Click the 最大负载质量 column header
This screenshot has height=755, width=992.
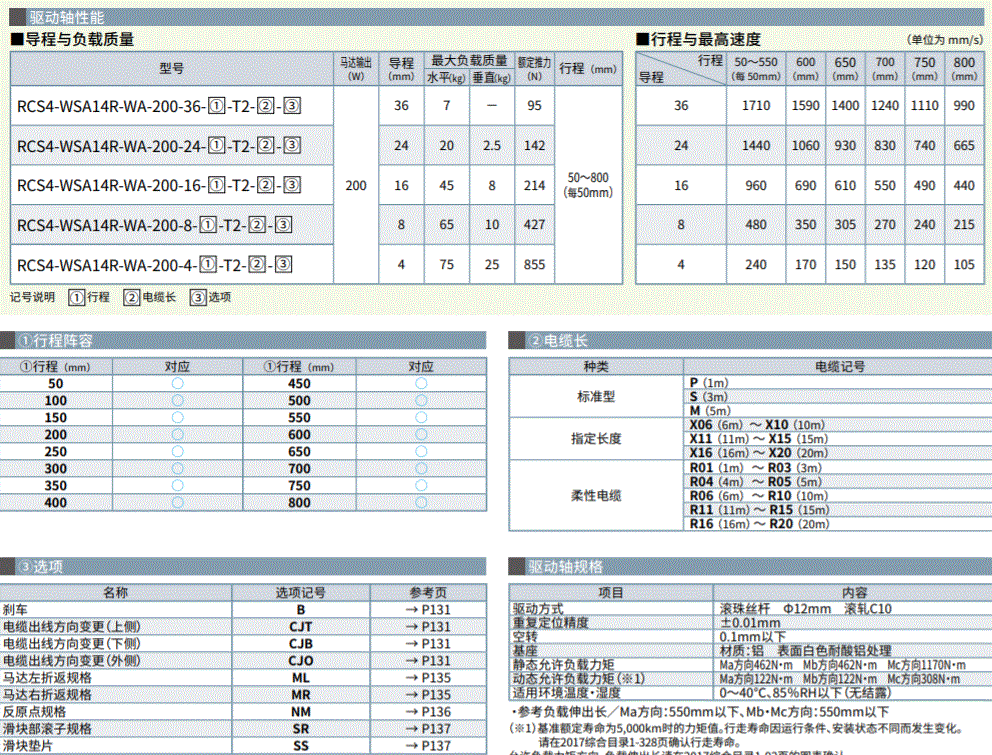[x=469, y=61]
